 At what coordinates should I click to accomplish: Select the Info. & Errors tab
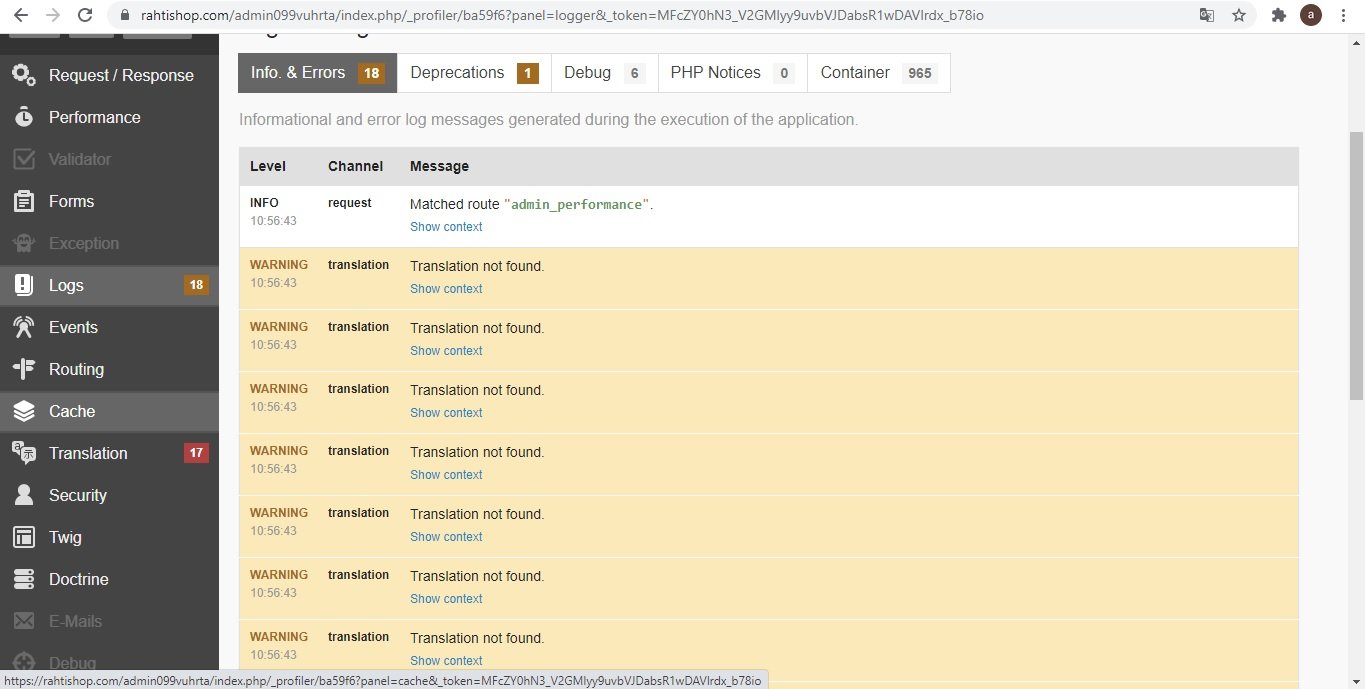[x=317, y=73]
